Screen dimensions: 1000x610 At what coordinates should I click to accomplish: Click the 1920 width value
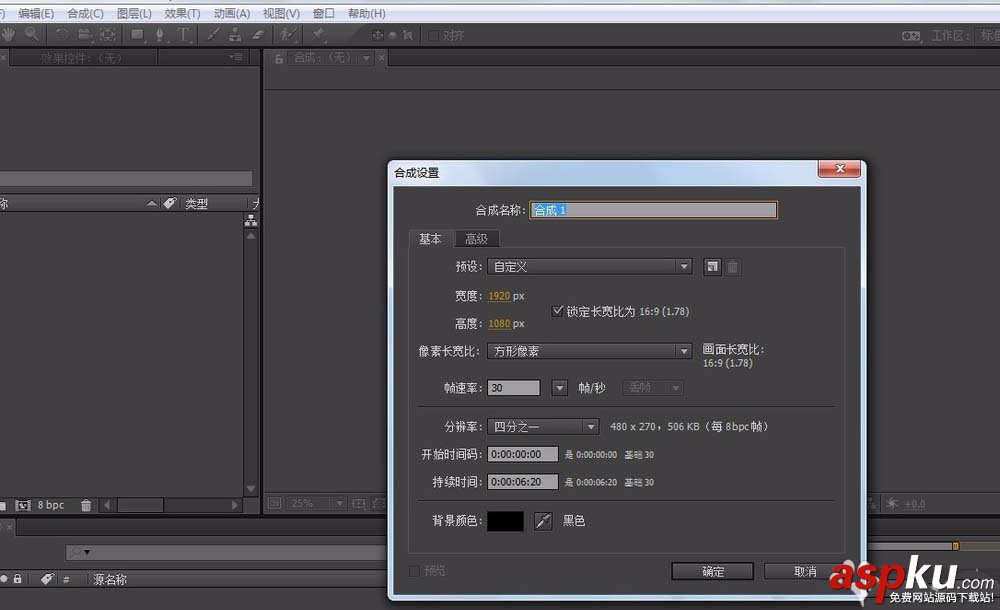coord(499,296)
